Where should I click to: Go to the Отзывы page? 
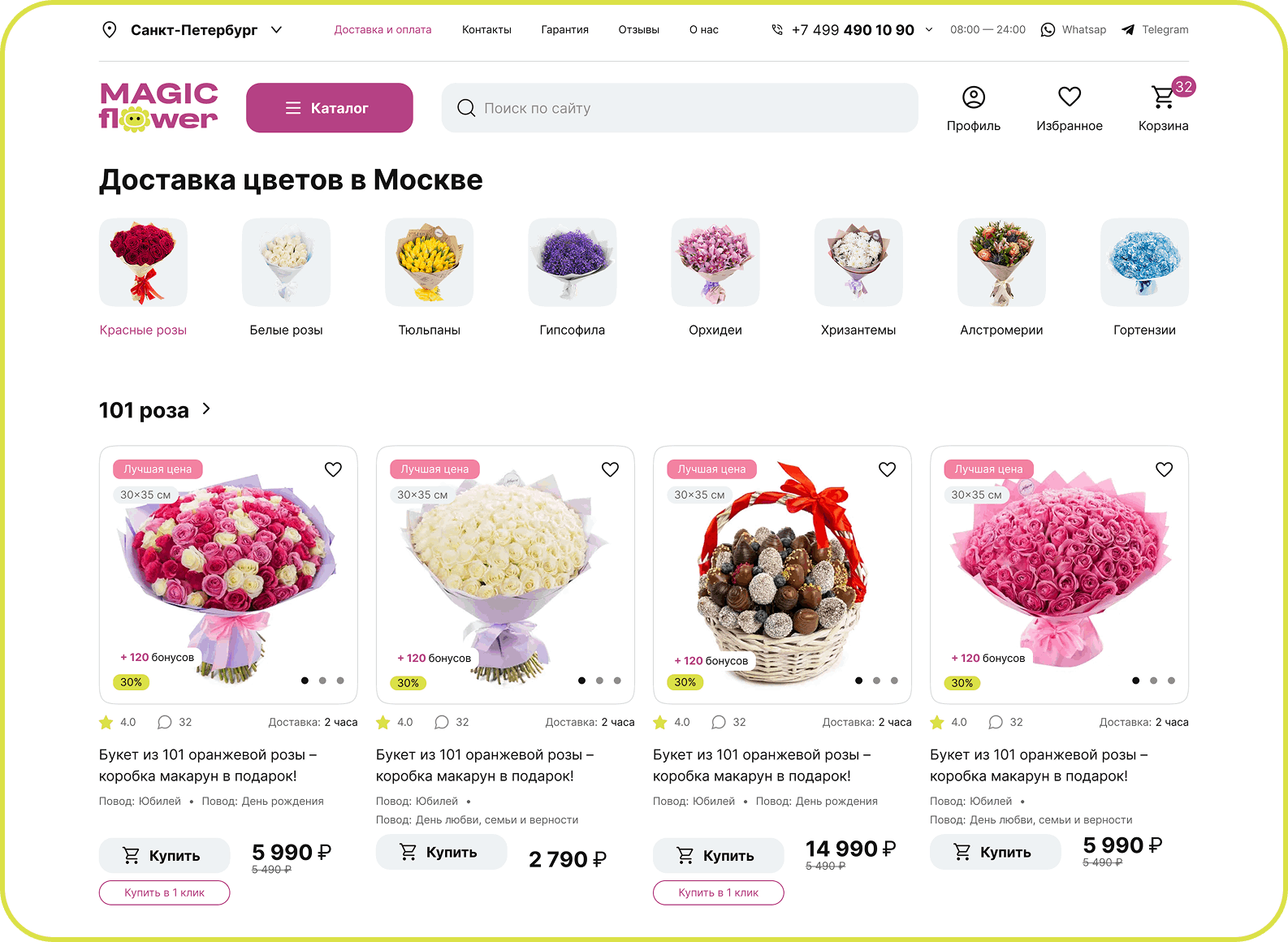638,30
